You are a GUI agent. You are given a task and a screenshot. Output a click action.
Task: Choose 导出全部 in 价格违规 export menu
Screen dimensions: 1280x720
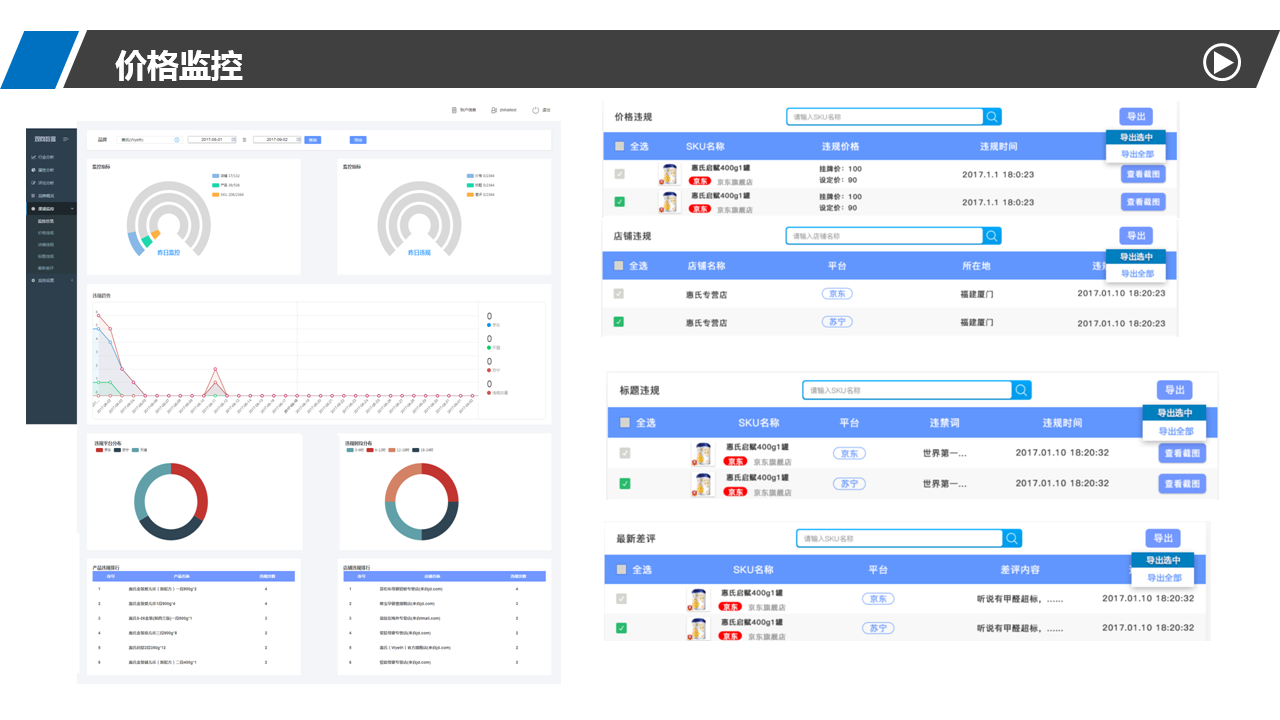click(1136, 154)
